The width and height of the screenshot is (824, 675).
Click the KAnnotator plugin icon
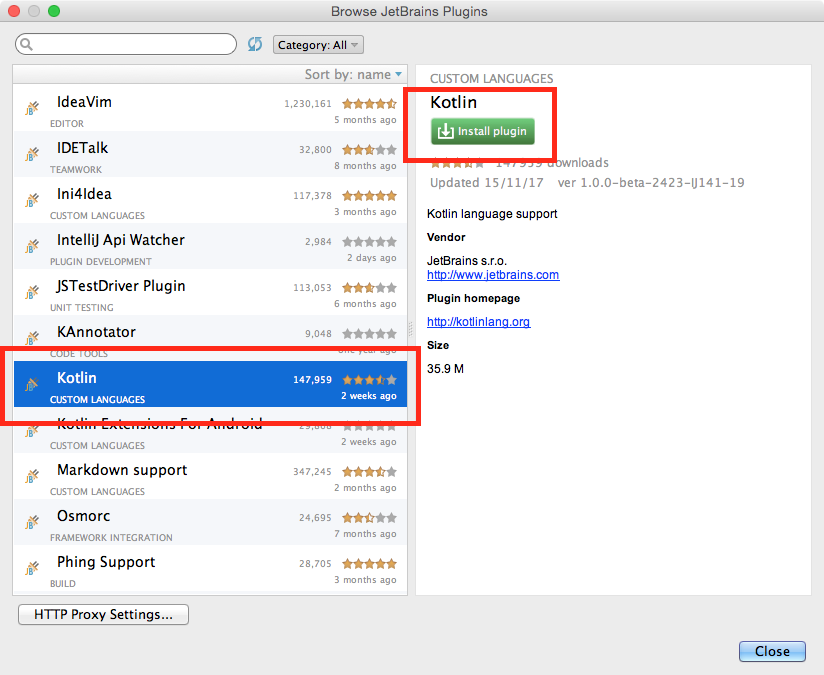point(31,337)
